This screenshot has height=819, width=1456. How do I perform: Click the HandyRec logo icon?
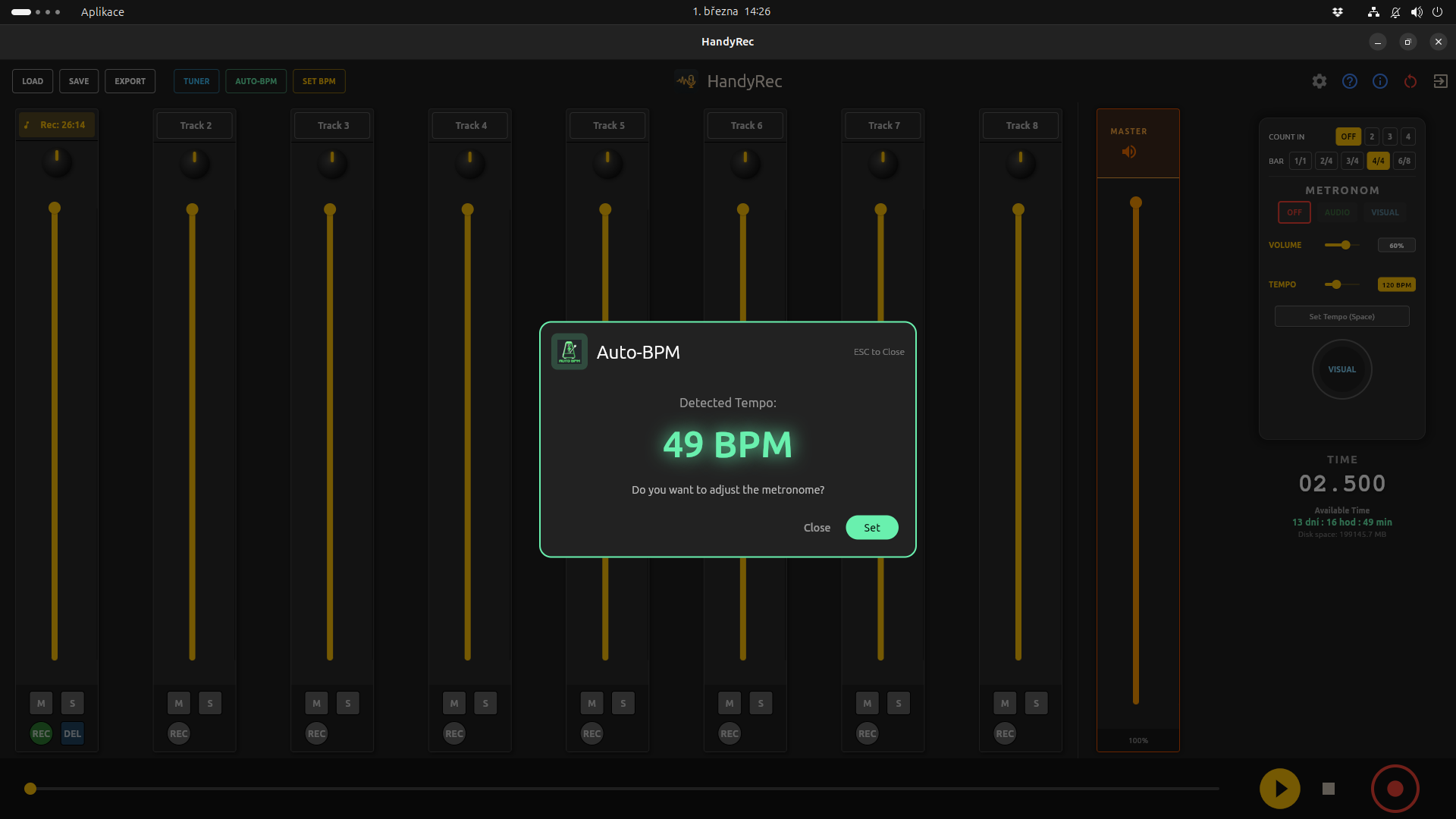(x=685, y=80)
